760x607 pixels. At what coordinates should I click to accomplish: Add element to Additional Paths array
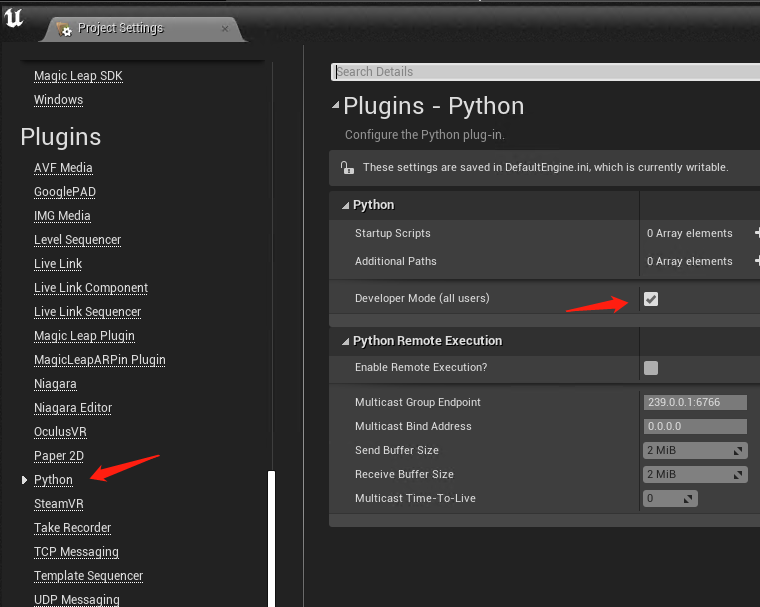click(x=757, y=261)
